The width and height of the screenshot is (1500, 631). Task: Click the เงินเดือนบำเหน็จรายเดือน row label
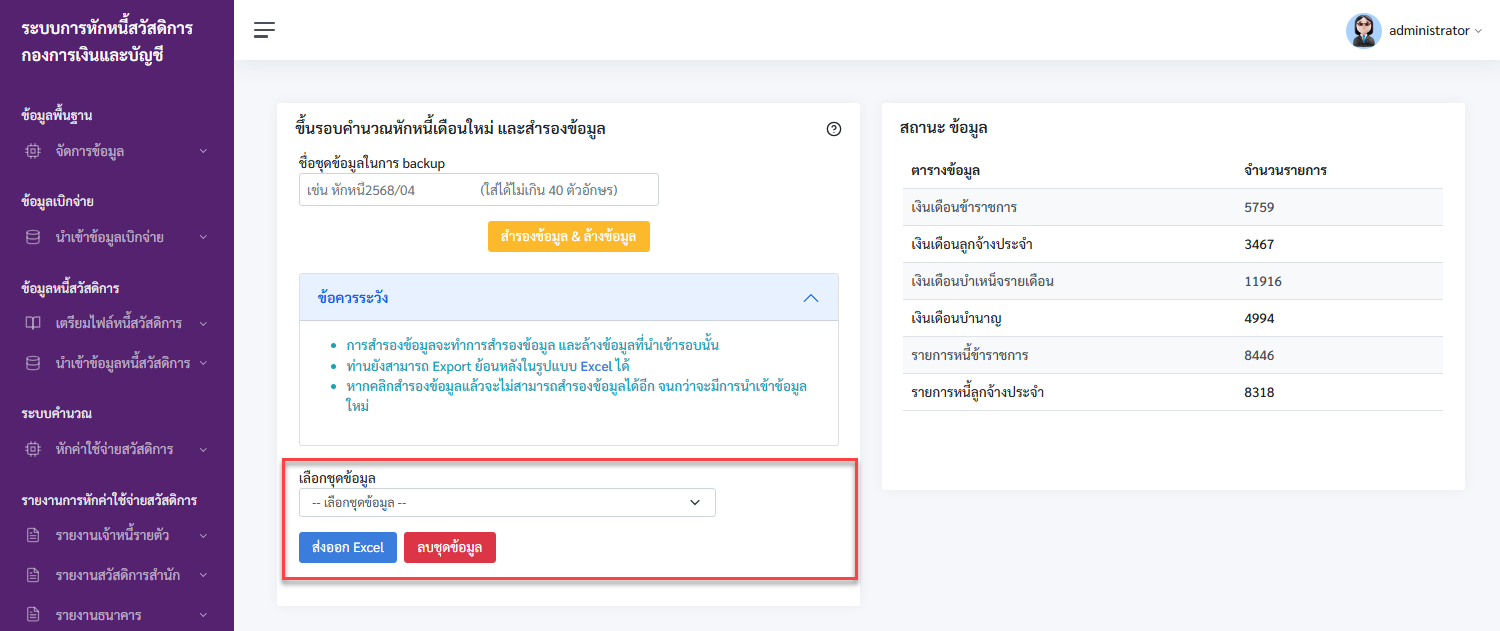(x=982, y=281)
